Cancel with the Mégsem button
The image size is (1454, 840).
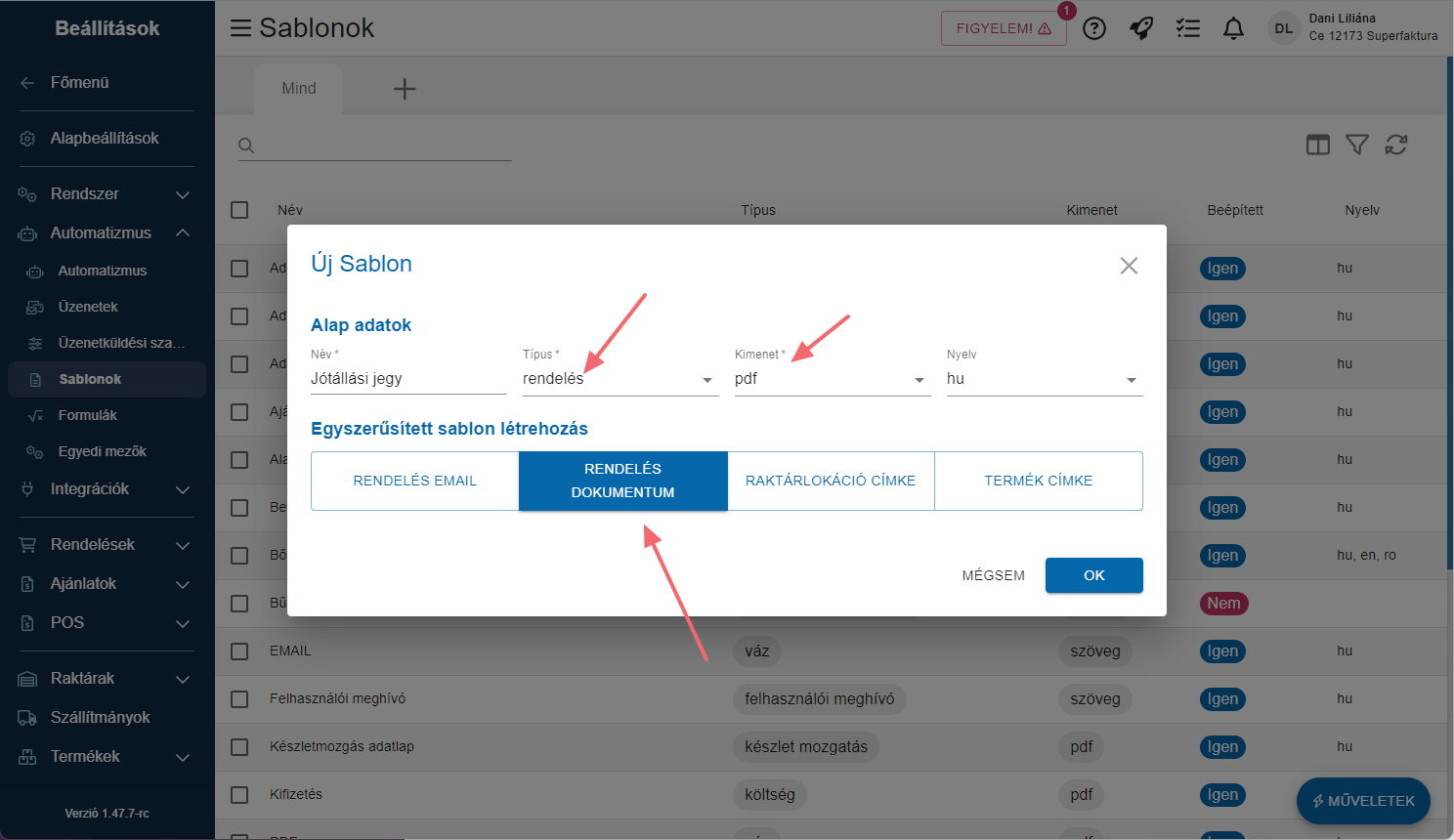click(993, 575)
